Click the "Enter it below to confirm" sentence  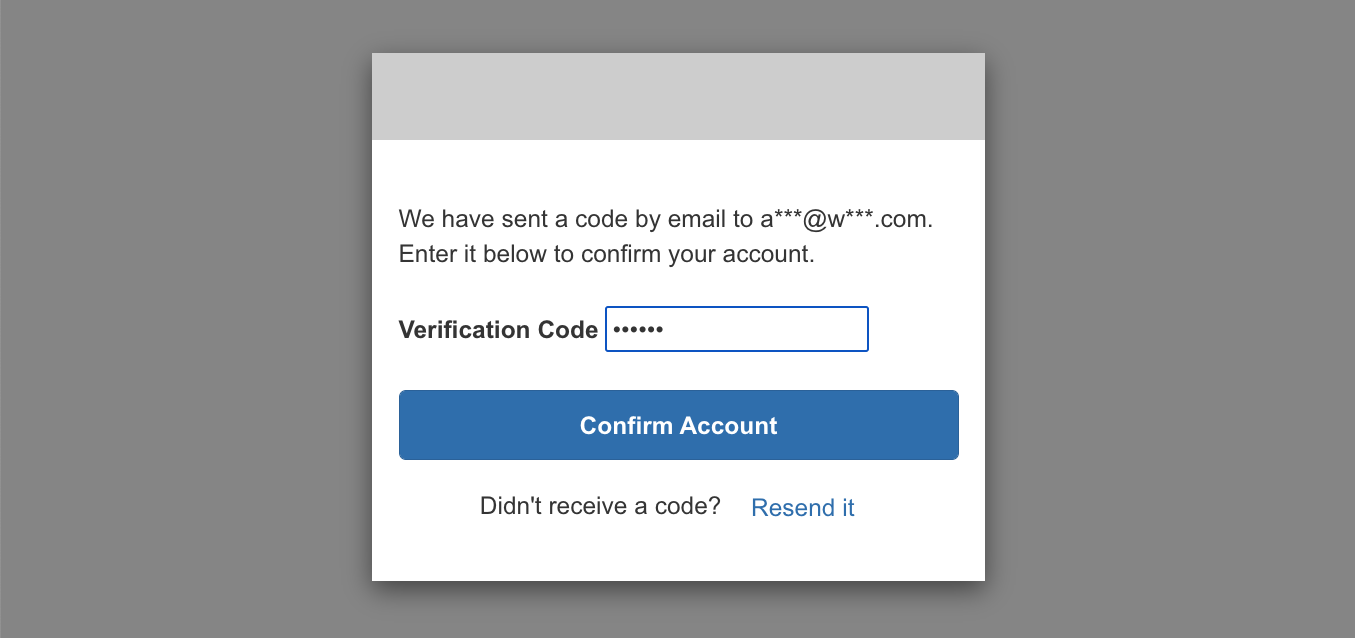(x=607, y=254)
